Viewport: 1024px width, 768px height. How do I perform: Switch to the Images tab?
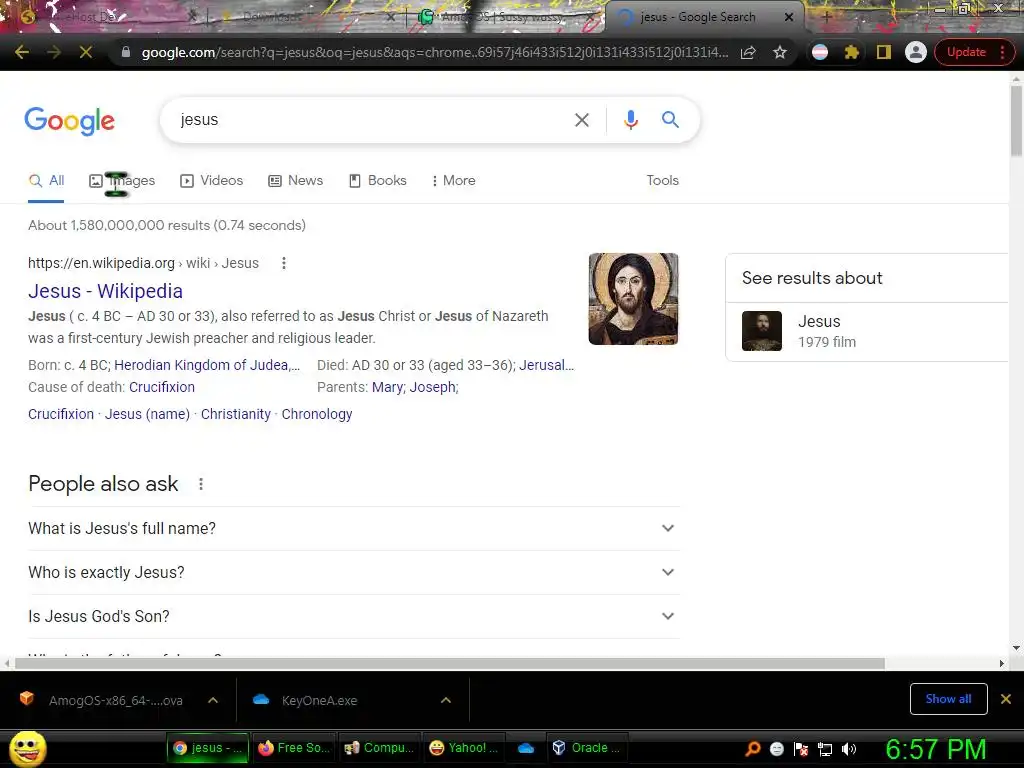[122, 181]
